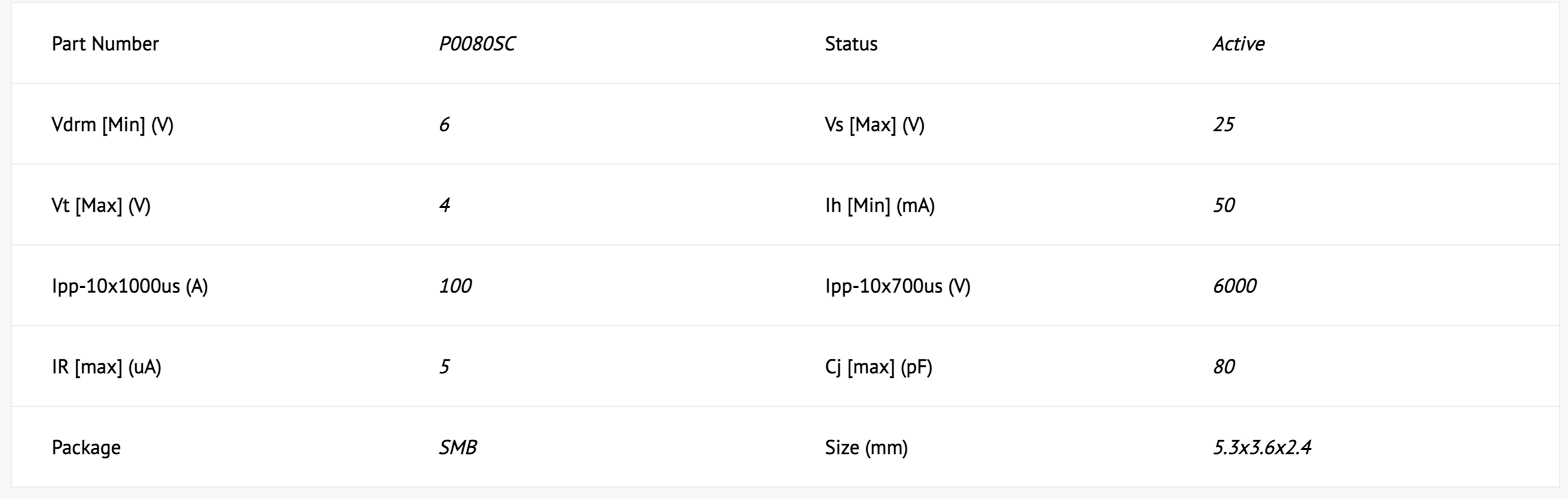Select the Vdrm value 6
The width and height of the screenshot is (1568, 499).
(x=444, y=124)
